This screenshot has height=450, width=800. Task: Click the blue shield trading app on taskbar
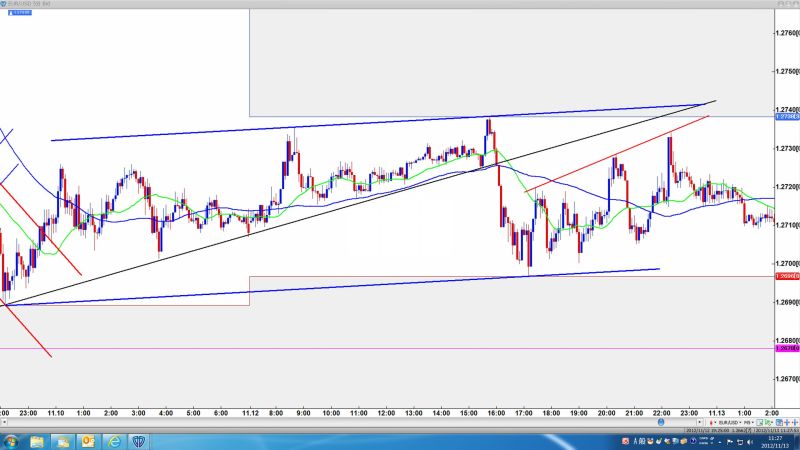click(138, 441)
